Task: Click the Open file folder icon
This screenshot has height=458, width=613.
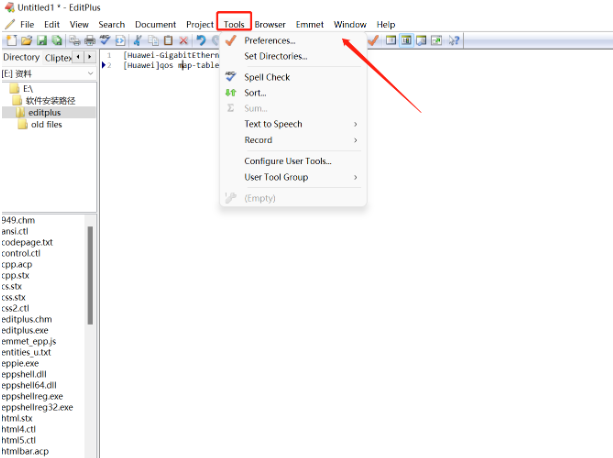Action: click(27, 40)
